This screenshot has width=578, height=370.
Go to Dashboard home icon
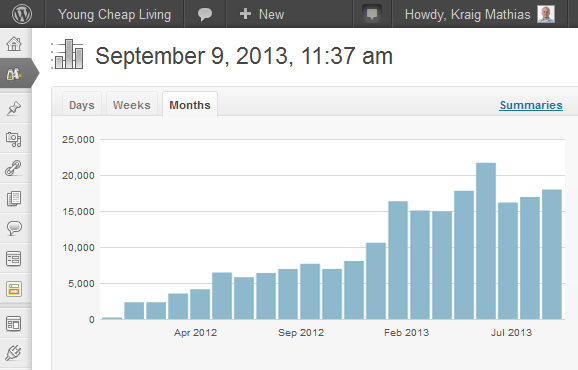[x=14, y=44]
